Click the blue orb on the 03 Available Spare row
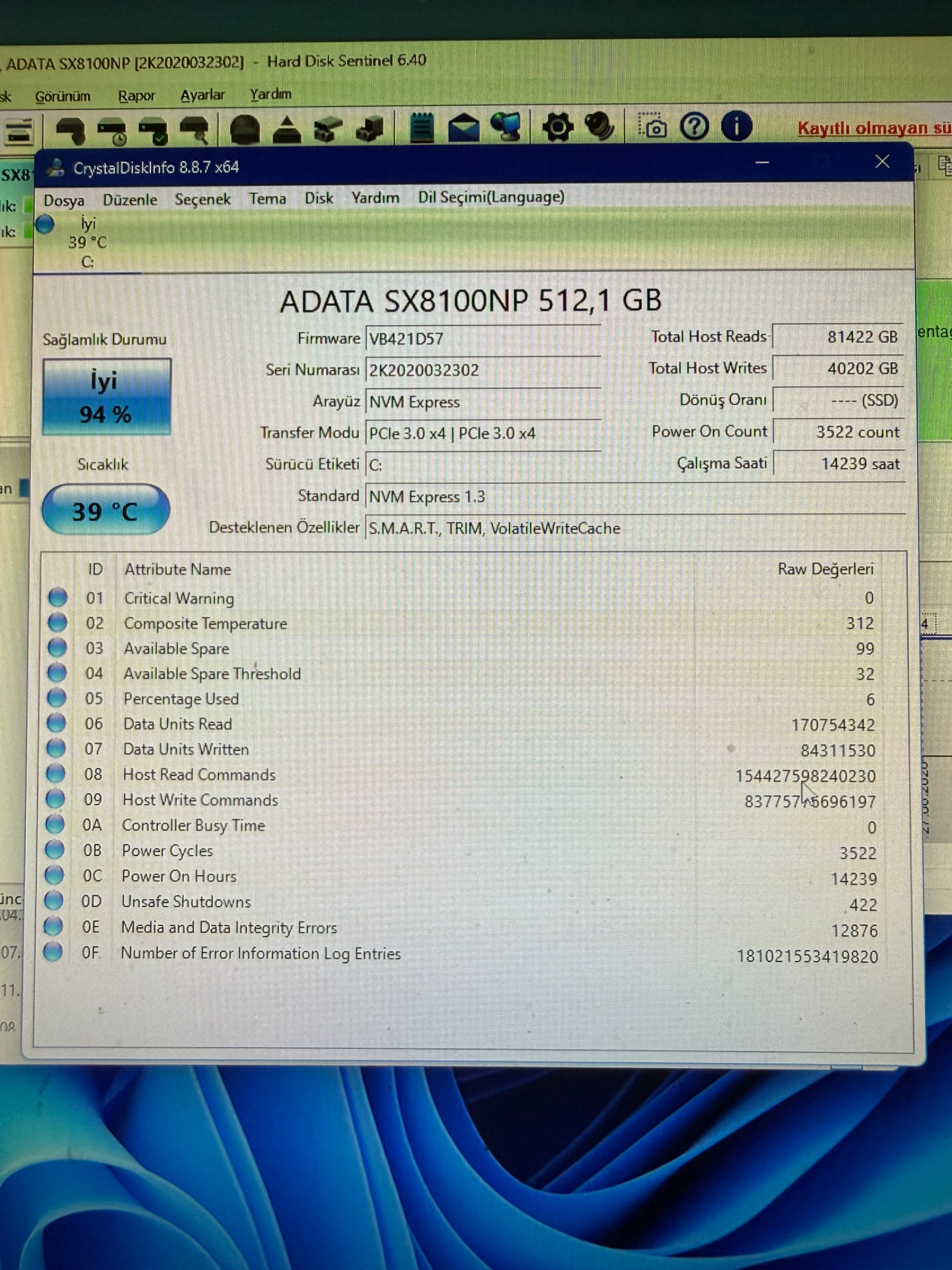 [x=57, y=648]
